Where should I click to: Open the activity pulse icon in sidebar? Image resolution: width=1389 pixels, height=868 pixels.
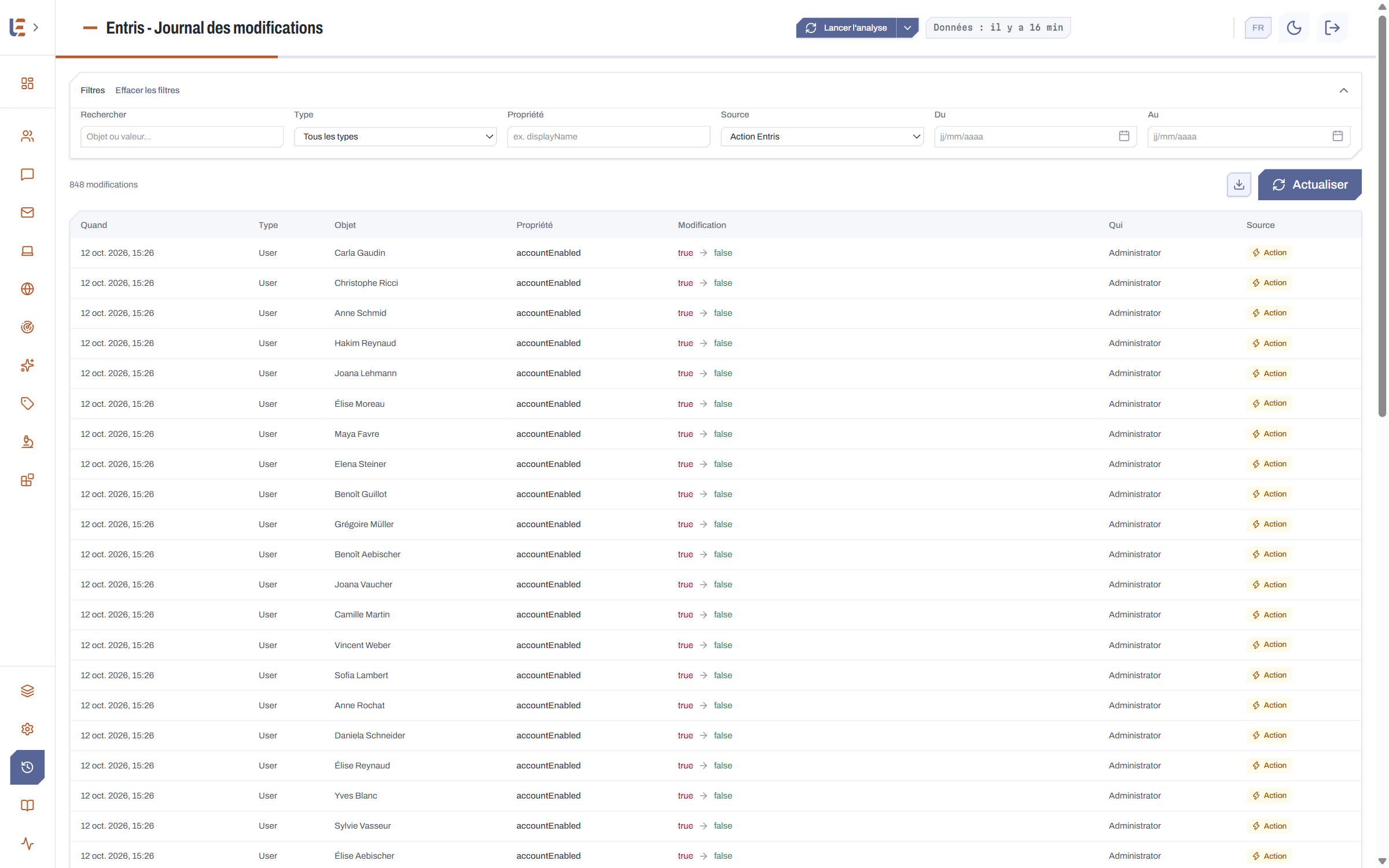(x=27, y=844)
